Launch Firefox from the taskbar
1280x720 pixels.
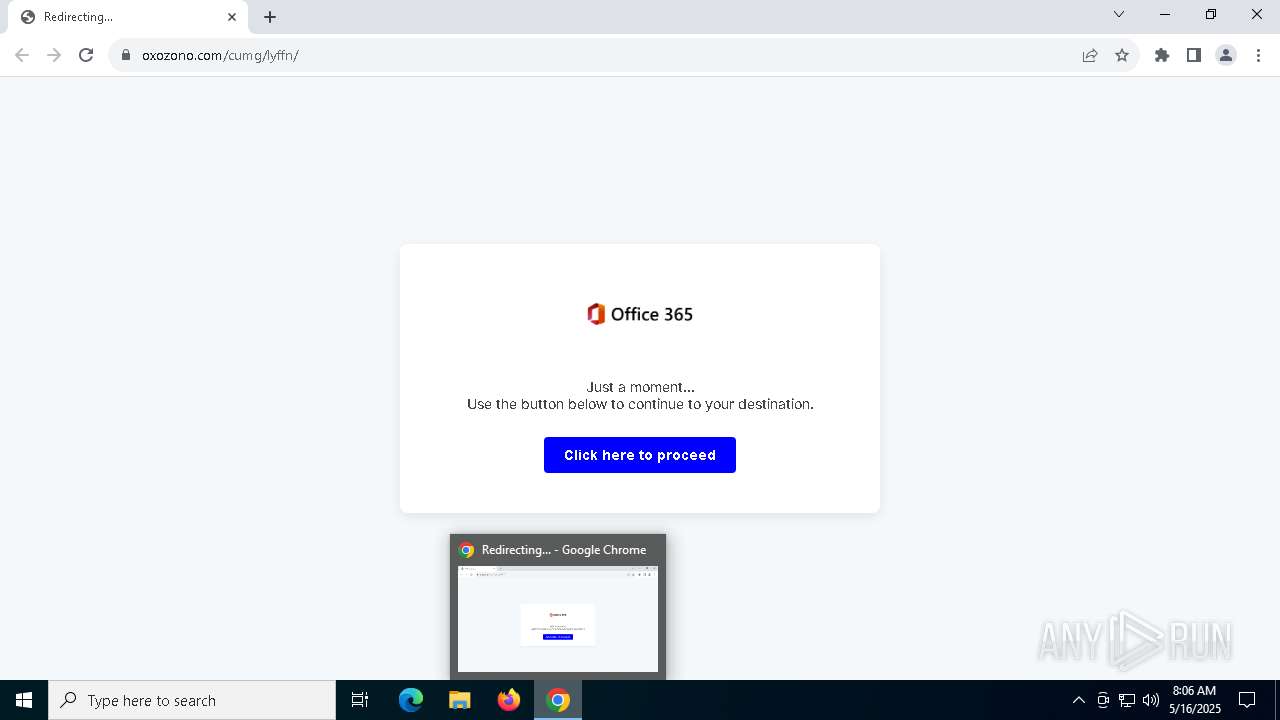click(509, 700)
